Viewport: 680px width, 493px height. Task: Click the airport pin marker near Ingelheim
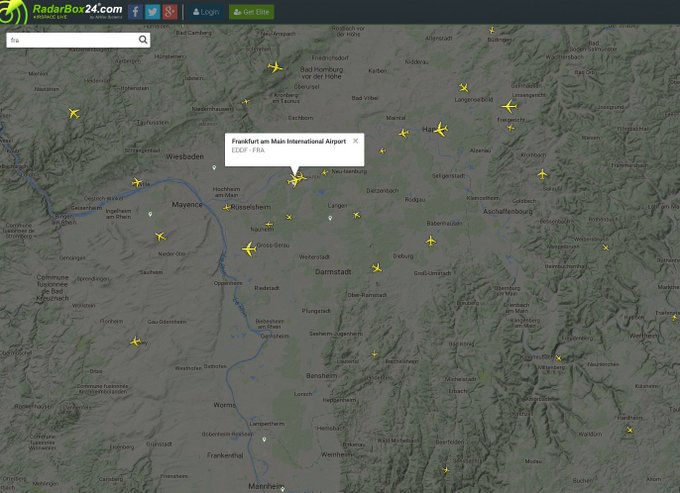pyautogui.click(x=150, y=214)
